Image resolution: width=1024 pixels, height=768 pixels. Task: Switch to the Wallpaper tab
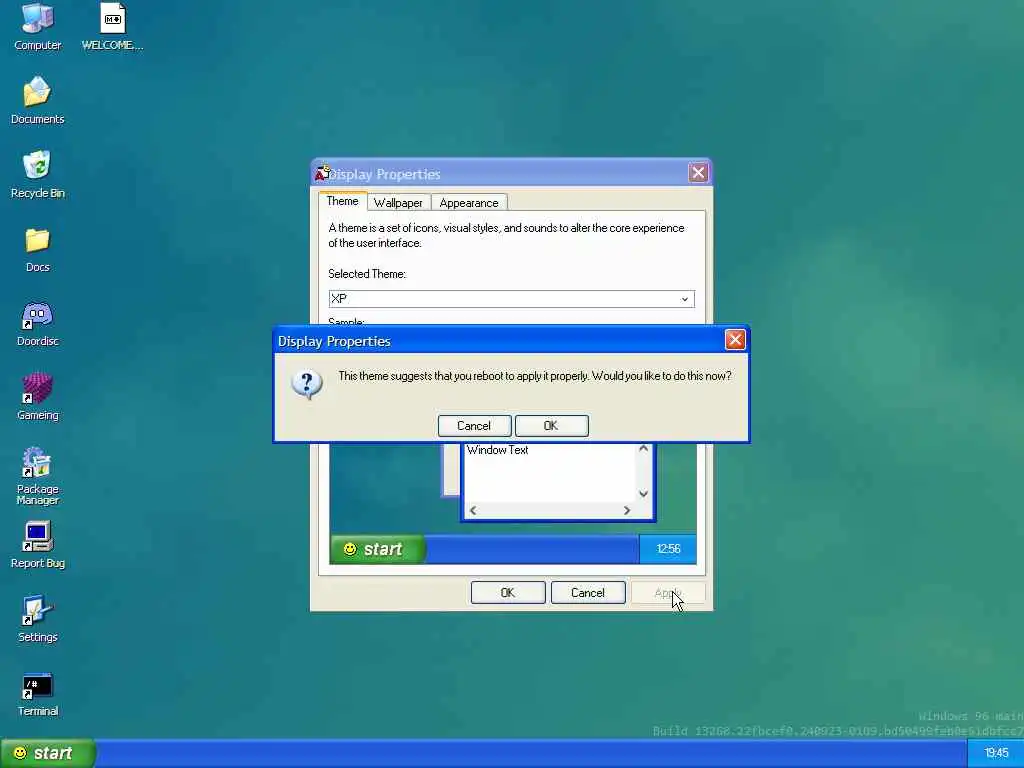point(398,202)
